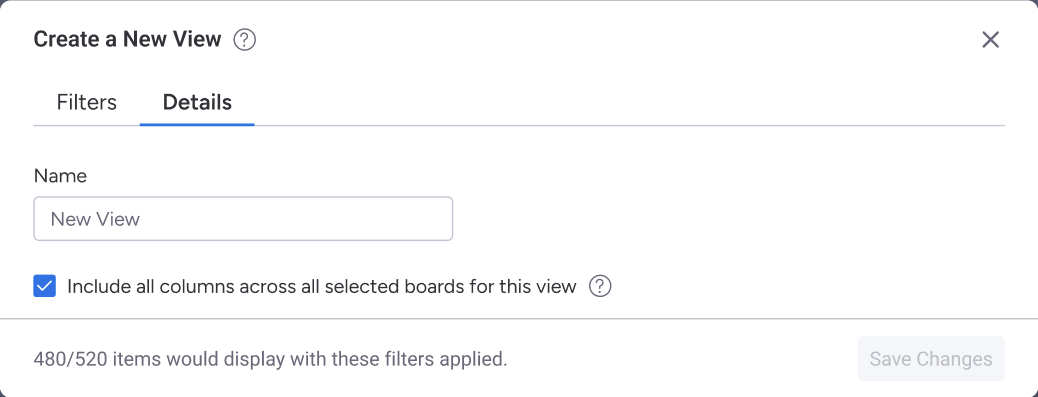
Task: Select the Details tab
Action: 197,103
